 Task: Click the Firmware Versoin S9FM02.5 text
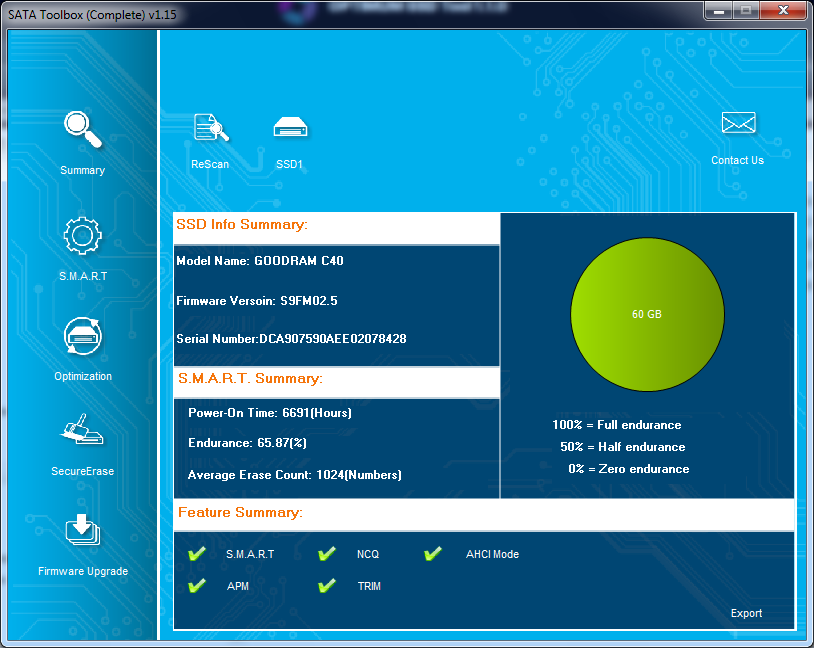(x=257, y=301)
